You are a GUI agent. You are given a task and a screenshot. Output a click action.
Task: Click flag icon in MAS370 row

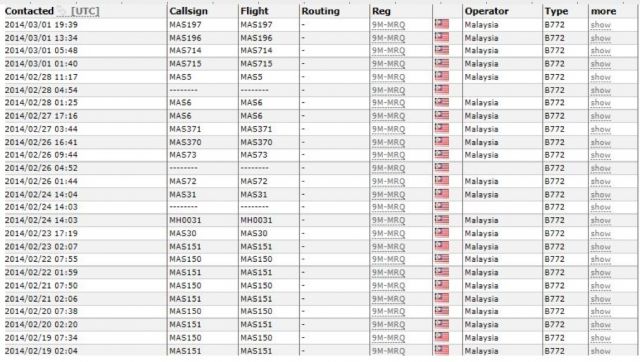click(x=442, y=142)
